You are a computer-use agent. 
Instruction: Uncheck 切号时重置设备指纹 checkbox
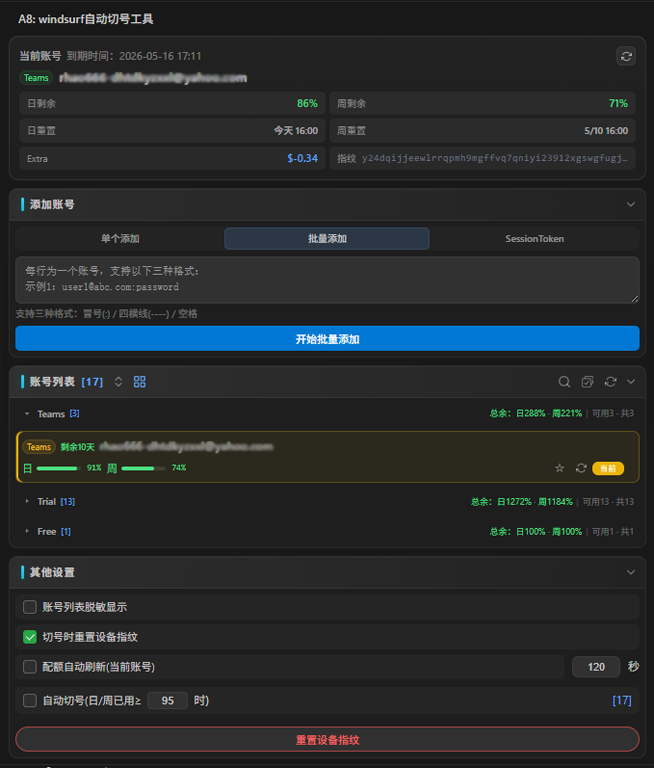pyautogui.click(x=30, y=637)
